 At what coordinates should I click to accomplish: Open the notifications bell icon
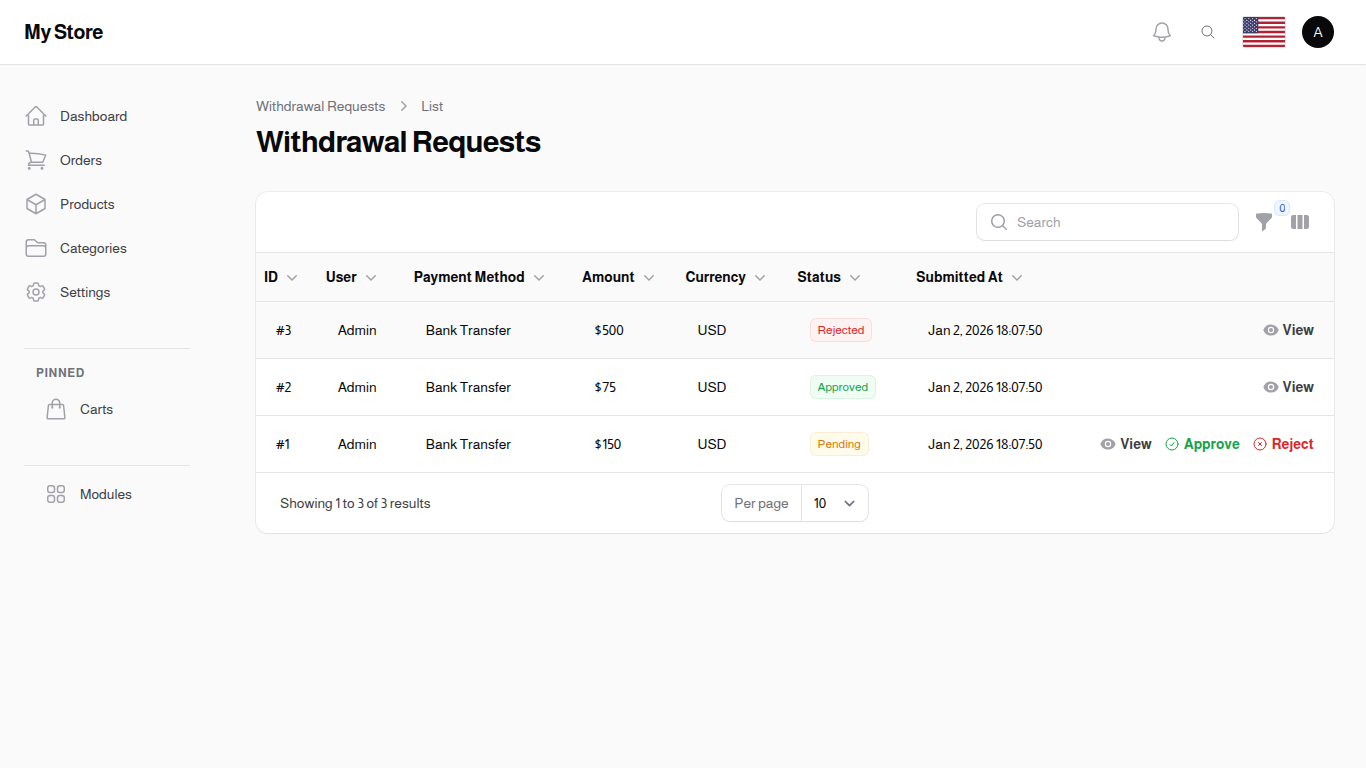(1161, 31)
